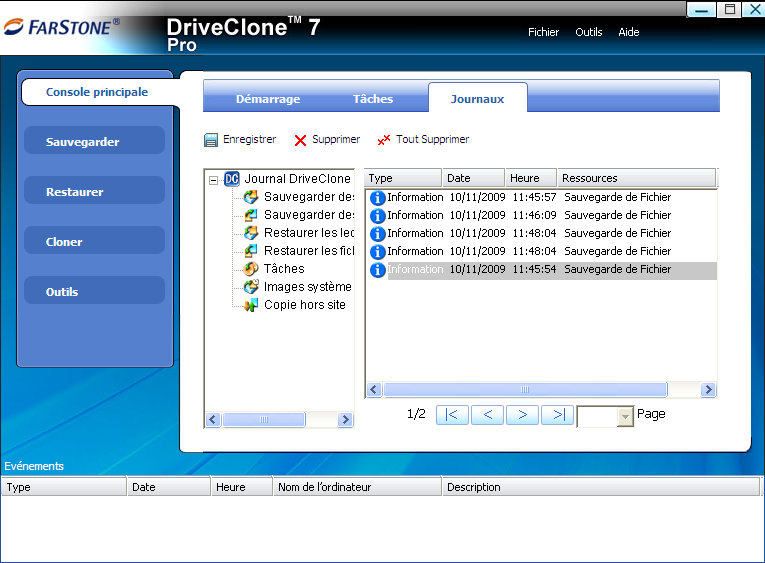Open the Cloner sidebar section
Image resolution: width=765 pixels, height=563 pixels.
(x=94, y=241)
